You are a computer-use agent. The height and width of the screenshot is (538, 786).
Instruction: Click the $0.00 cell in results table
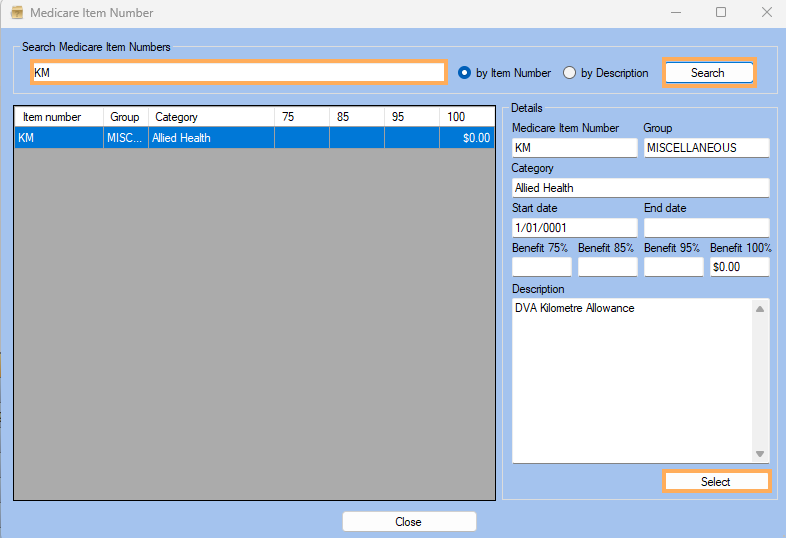(x=467, y=138)
